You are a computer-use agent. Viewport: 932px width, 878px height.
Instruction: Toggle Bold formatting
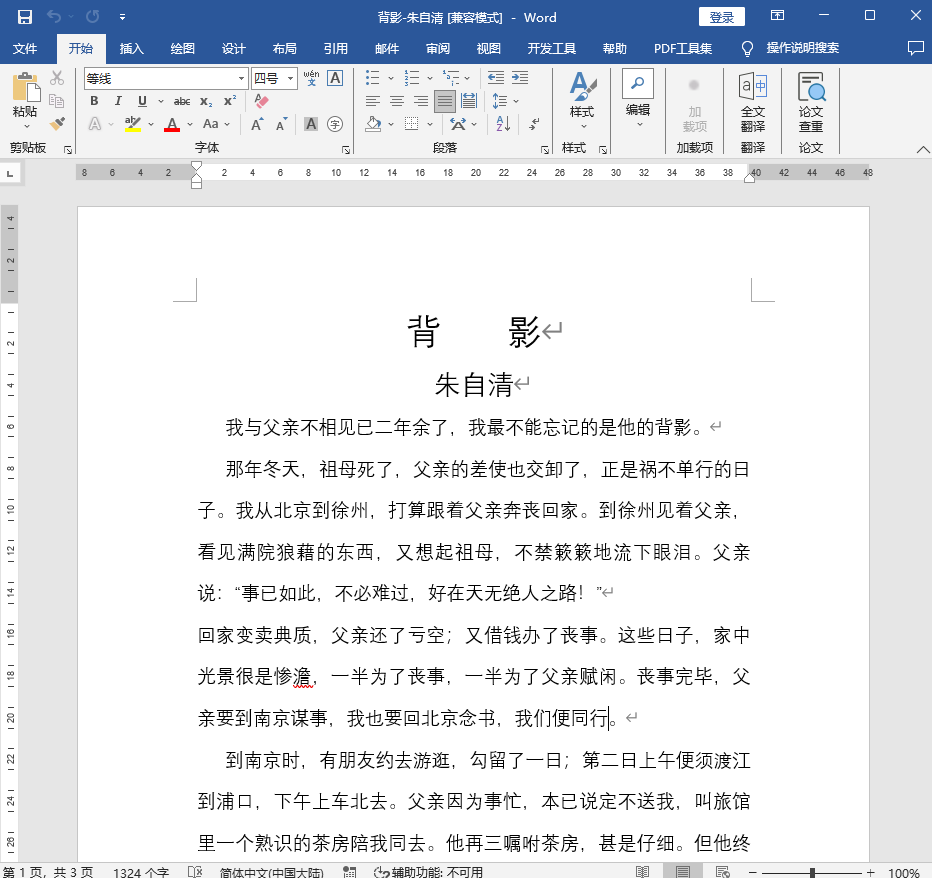94,101
